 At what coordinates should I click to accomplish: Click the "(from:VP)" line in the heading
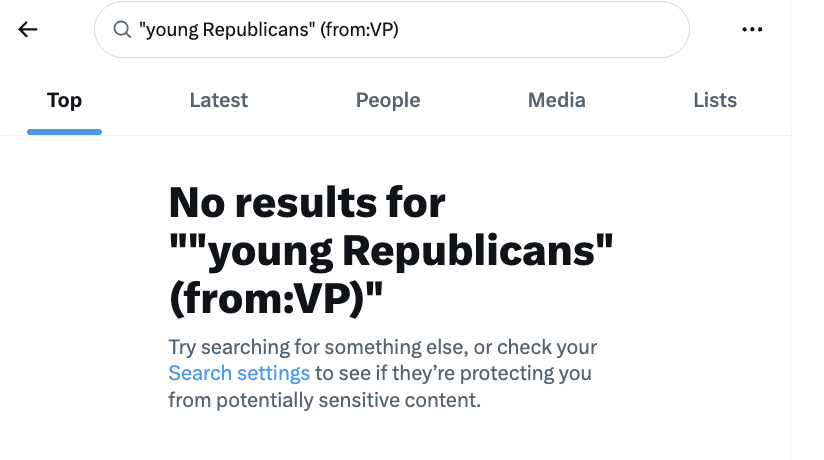[282, 299]
